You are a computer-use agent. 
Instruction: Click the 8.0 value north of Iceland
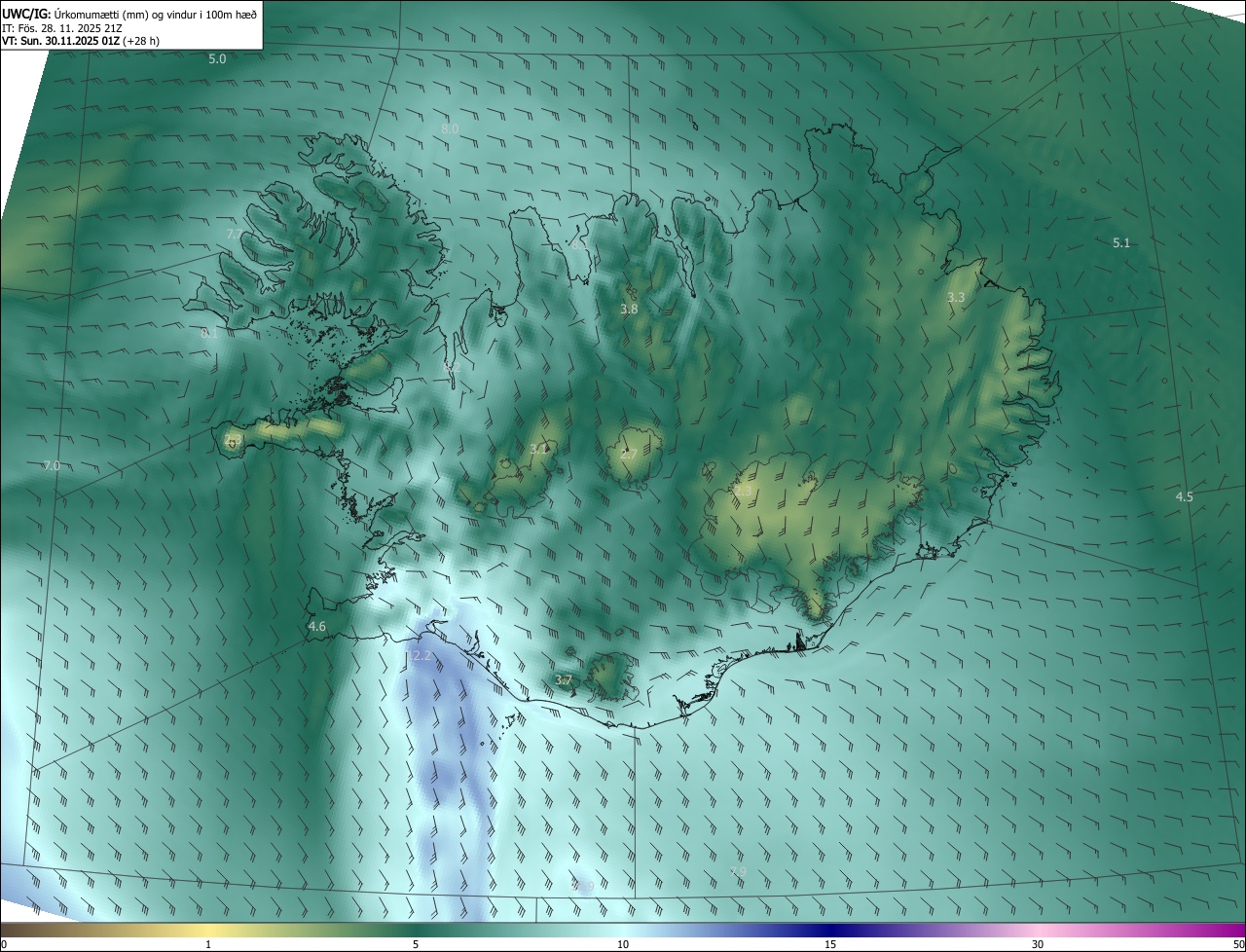(450, 128)
